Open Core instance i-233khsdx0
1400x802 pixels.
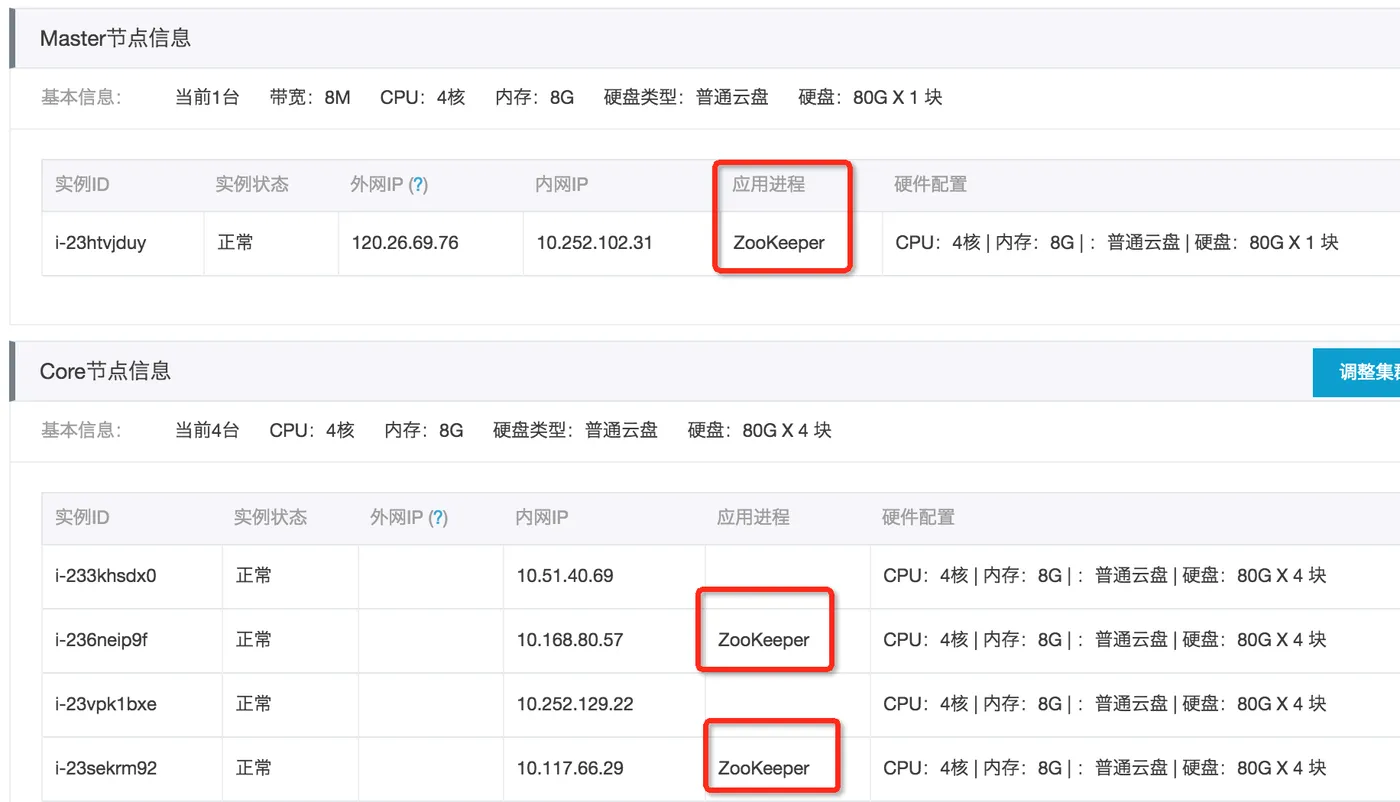(x=106, y=576)
